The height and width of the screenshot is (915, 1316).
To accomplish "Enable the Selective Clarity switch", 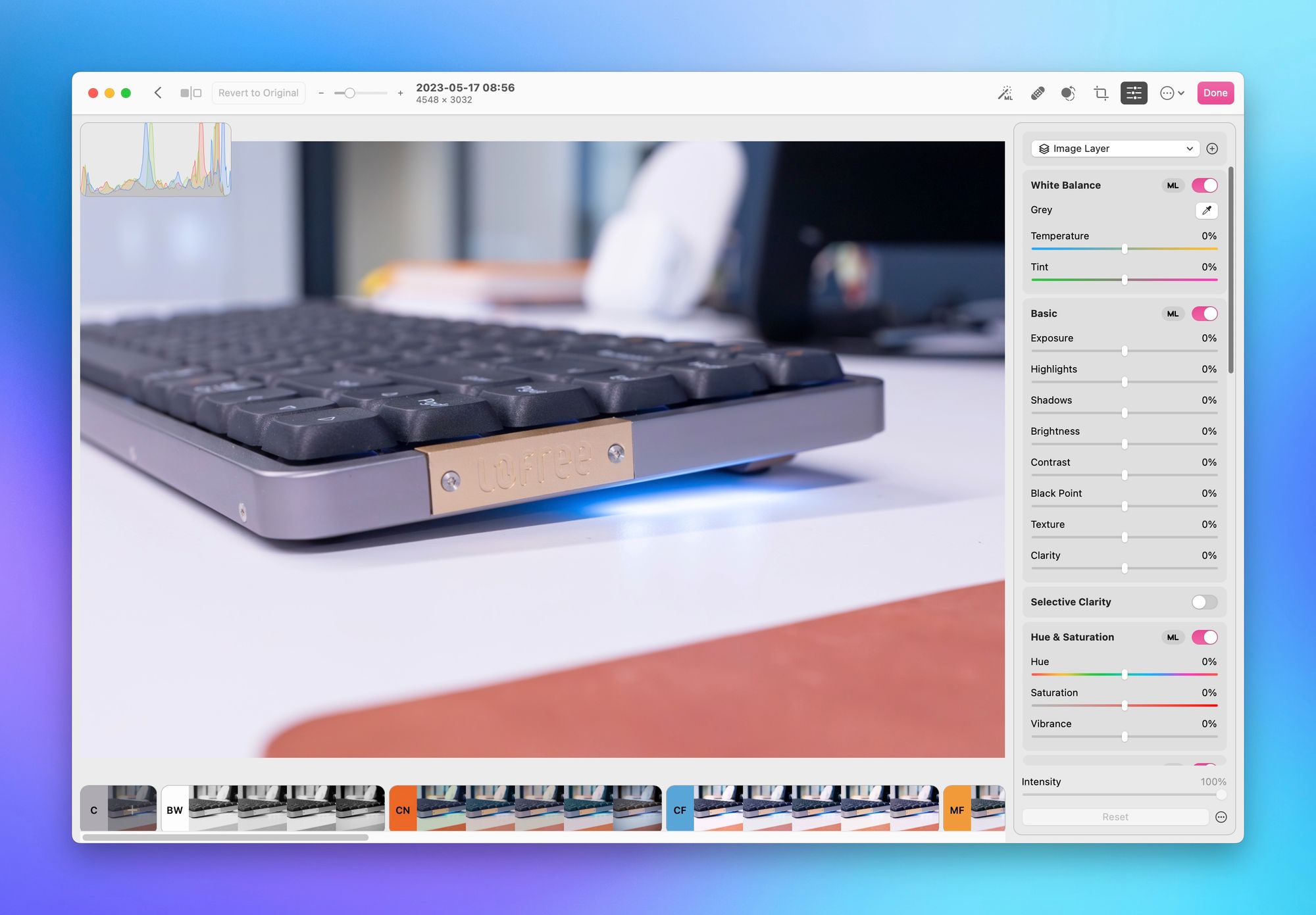I will click(x=1204, y=602).
